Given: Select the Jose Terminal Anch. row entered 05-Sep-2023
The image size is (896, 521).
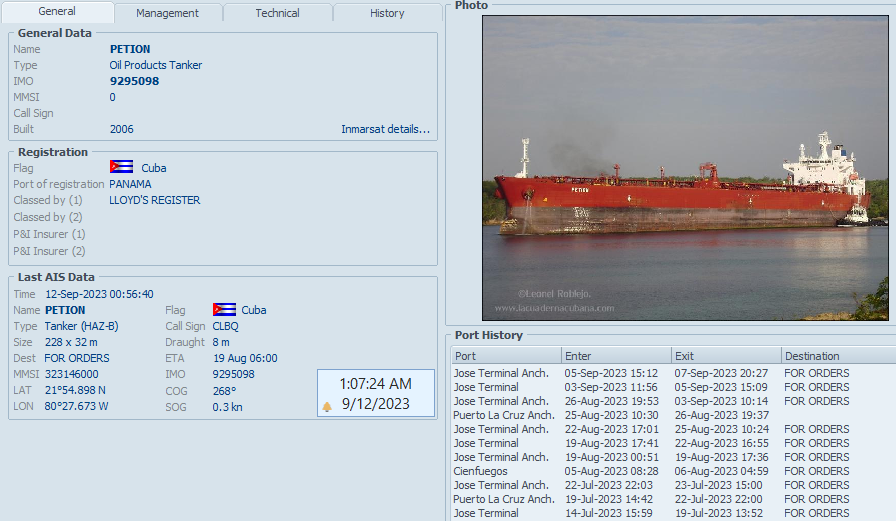Looking at the screenshot, I should click(673, 373).
